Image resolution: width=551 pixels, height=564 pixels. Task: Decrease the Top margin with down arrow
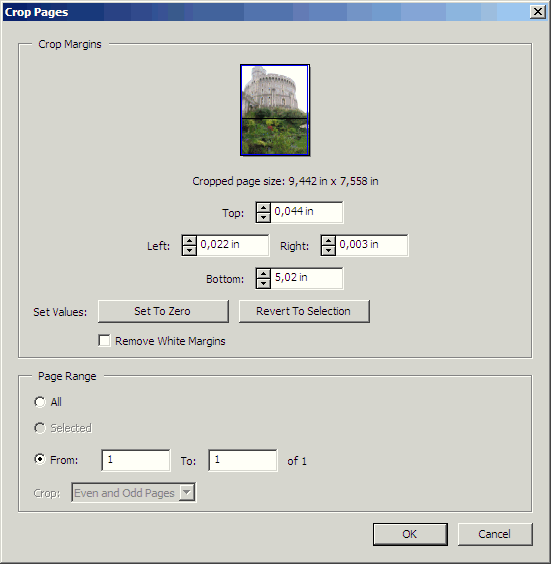(263, 217)
